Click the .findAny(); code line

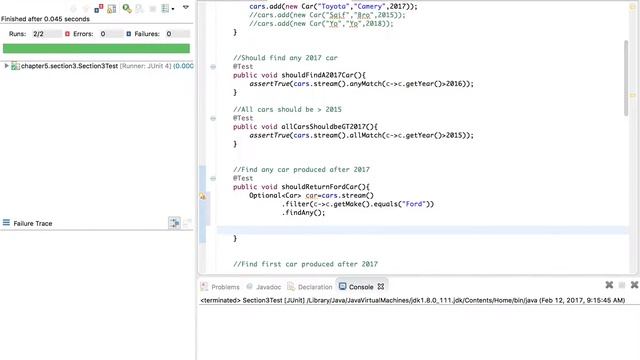303,213
